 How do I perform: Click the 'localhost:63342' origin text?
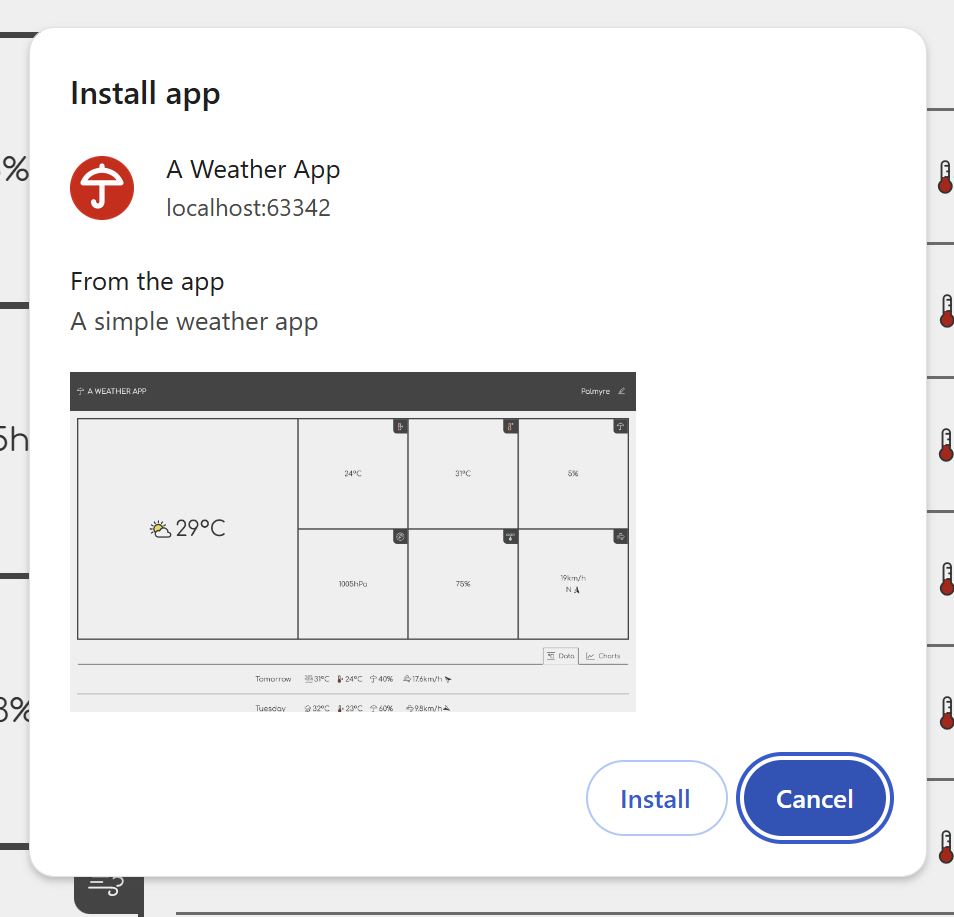248,208
